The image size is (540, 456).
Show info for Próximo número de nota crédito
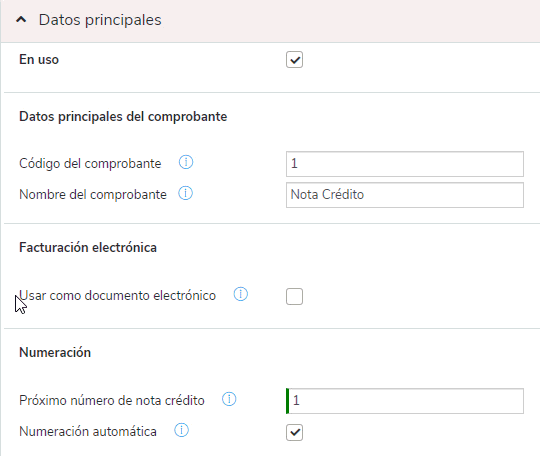229,399
